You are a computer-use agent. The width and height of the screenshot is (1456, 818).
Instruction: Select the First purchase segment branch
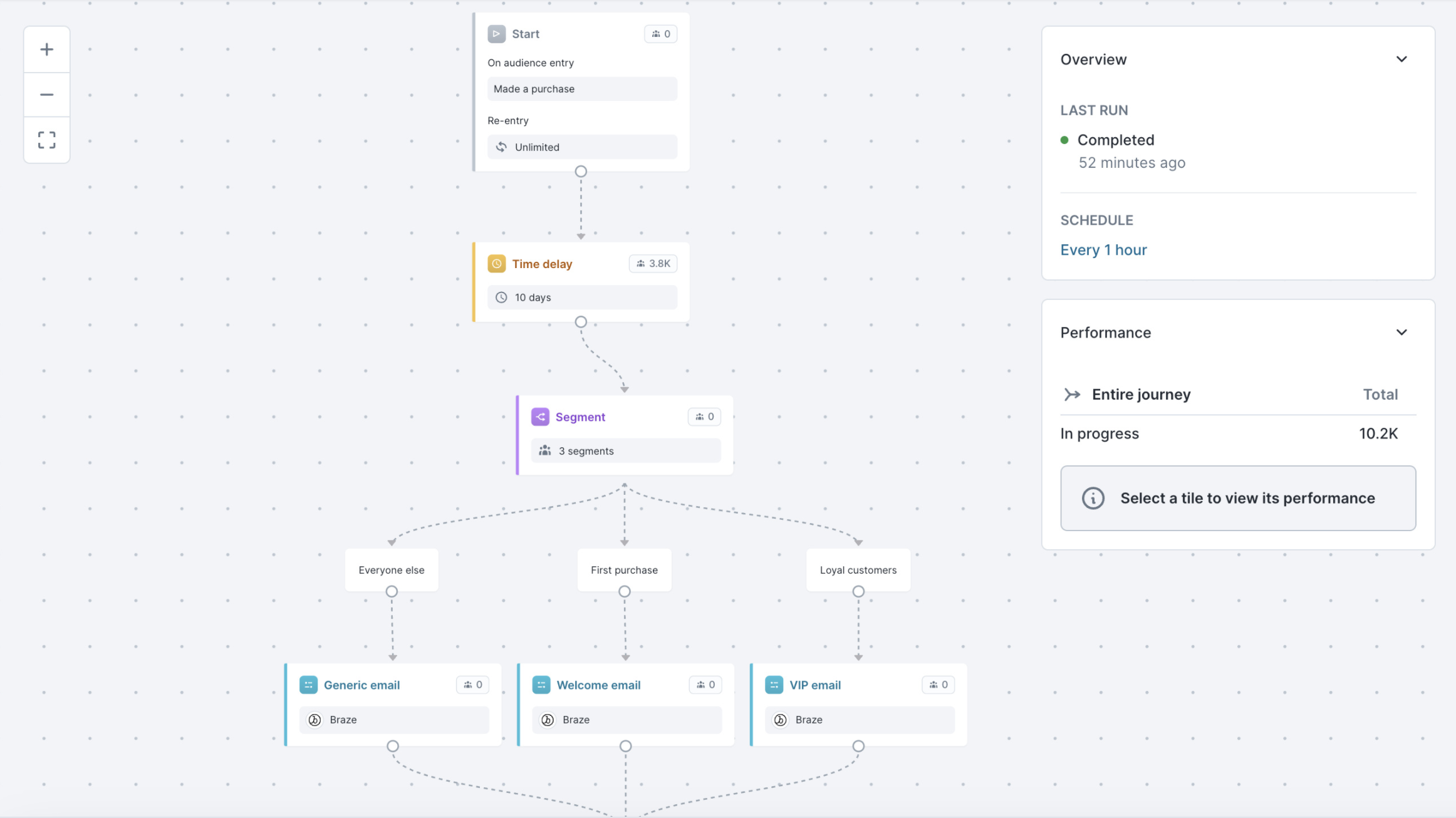click(x=624, y=569)
